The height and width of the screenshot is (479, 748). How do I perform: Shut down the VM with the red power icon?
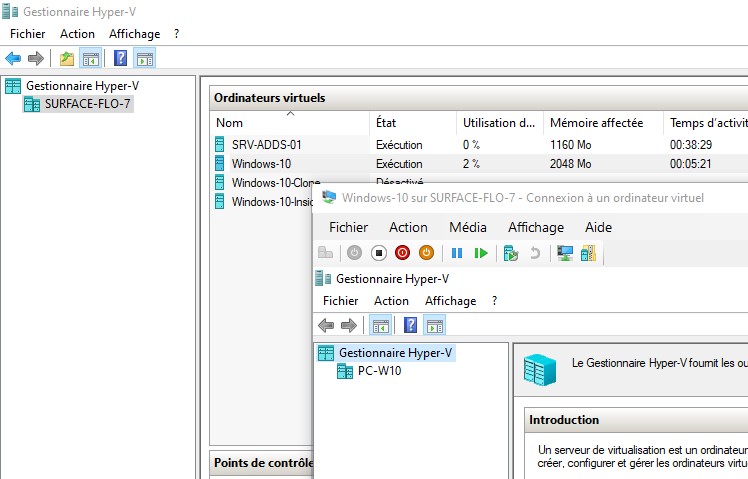click(x=402, y=253)
